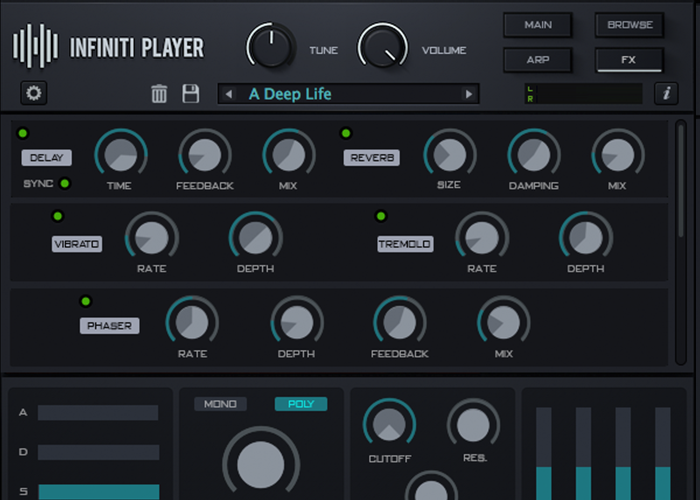Toggle the delay Sync LED
This screenshot has width=700, height=500.
(65, 183)
